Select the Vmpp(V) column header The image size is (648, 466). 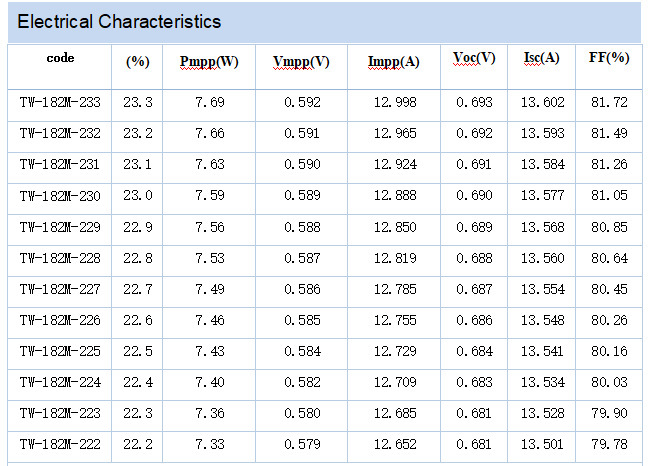pos(301,61)
